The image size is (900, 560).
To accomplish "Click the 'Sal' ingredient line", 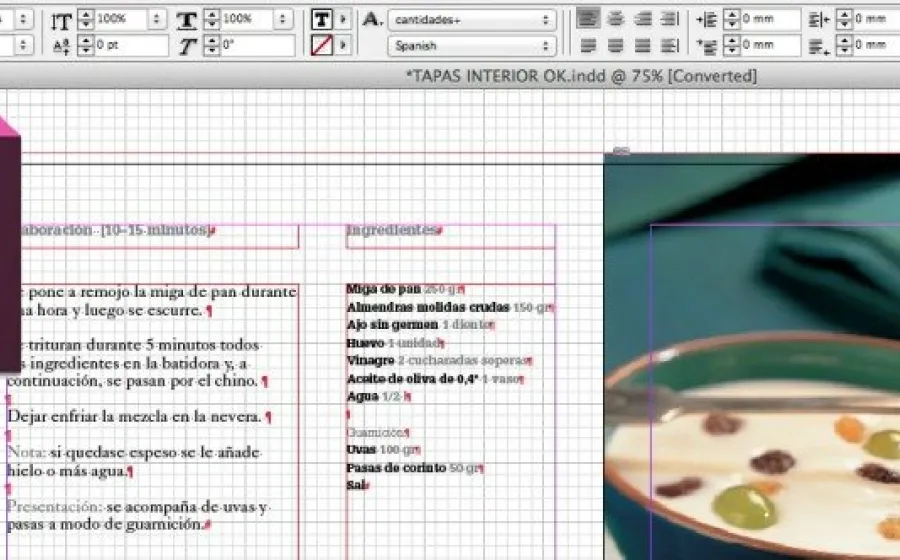I will coord(358,485).
